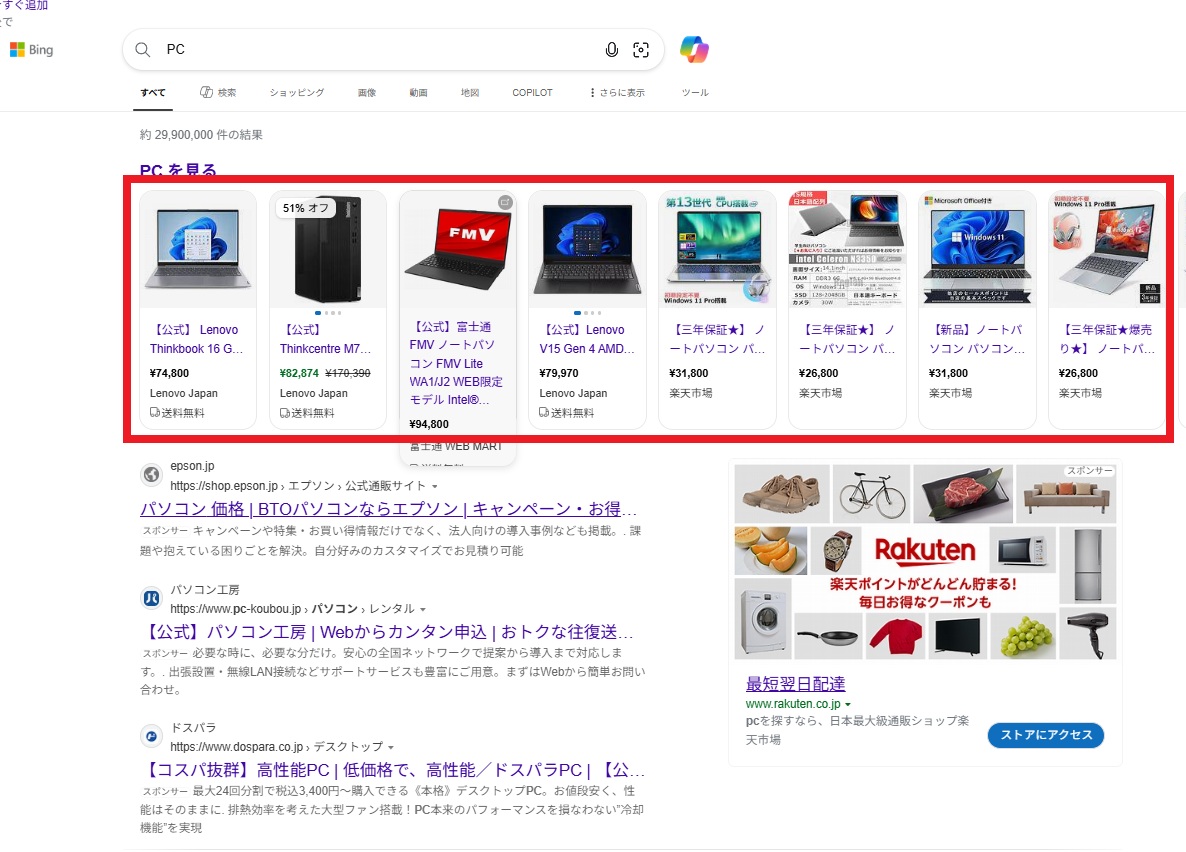Click the 新品 ノートパソコン product title
1186x852 pixels.
click(x=976, y=339)
